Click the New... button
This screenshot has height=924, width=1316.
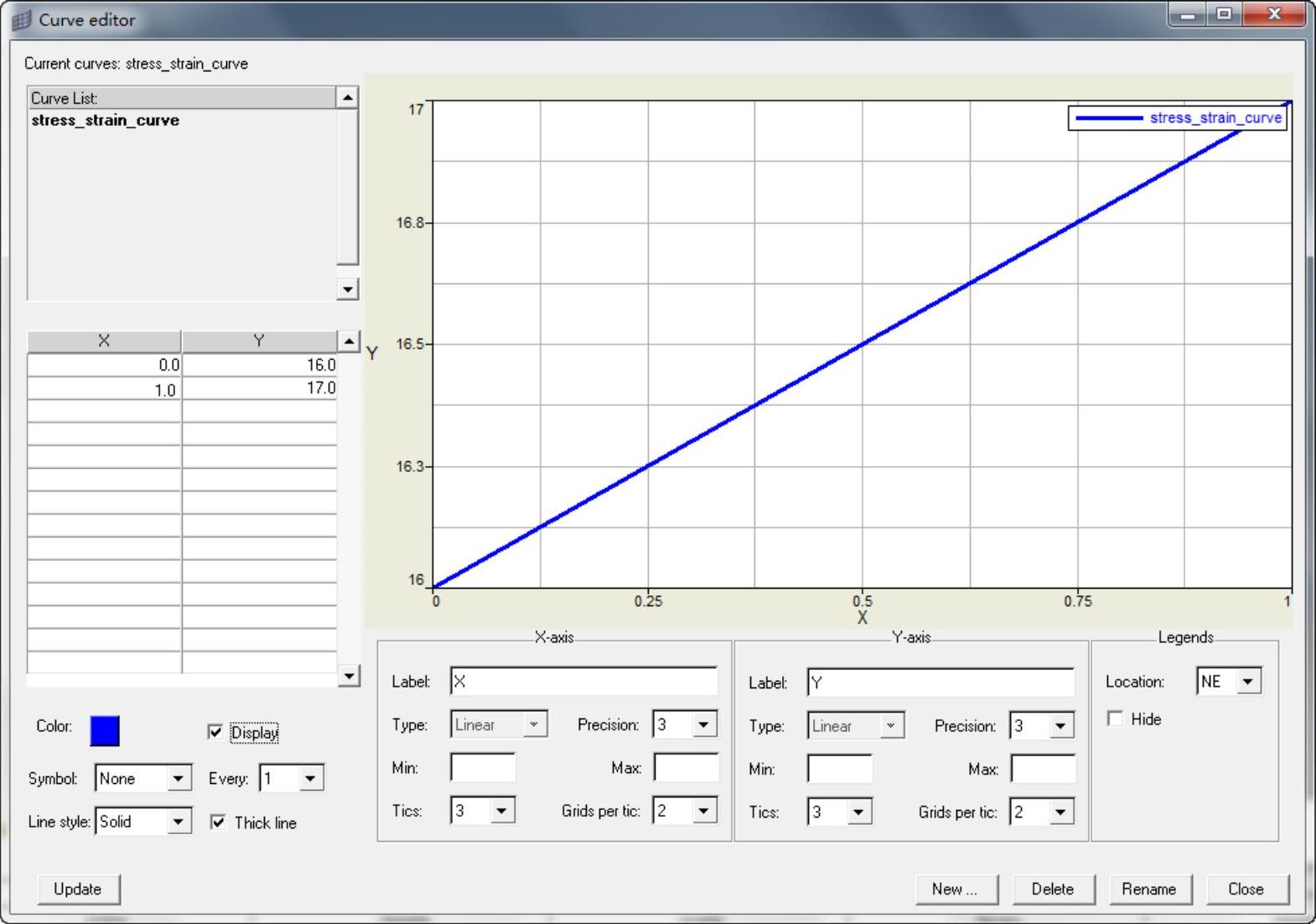[x=956, y=889]
